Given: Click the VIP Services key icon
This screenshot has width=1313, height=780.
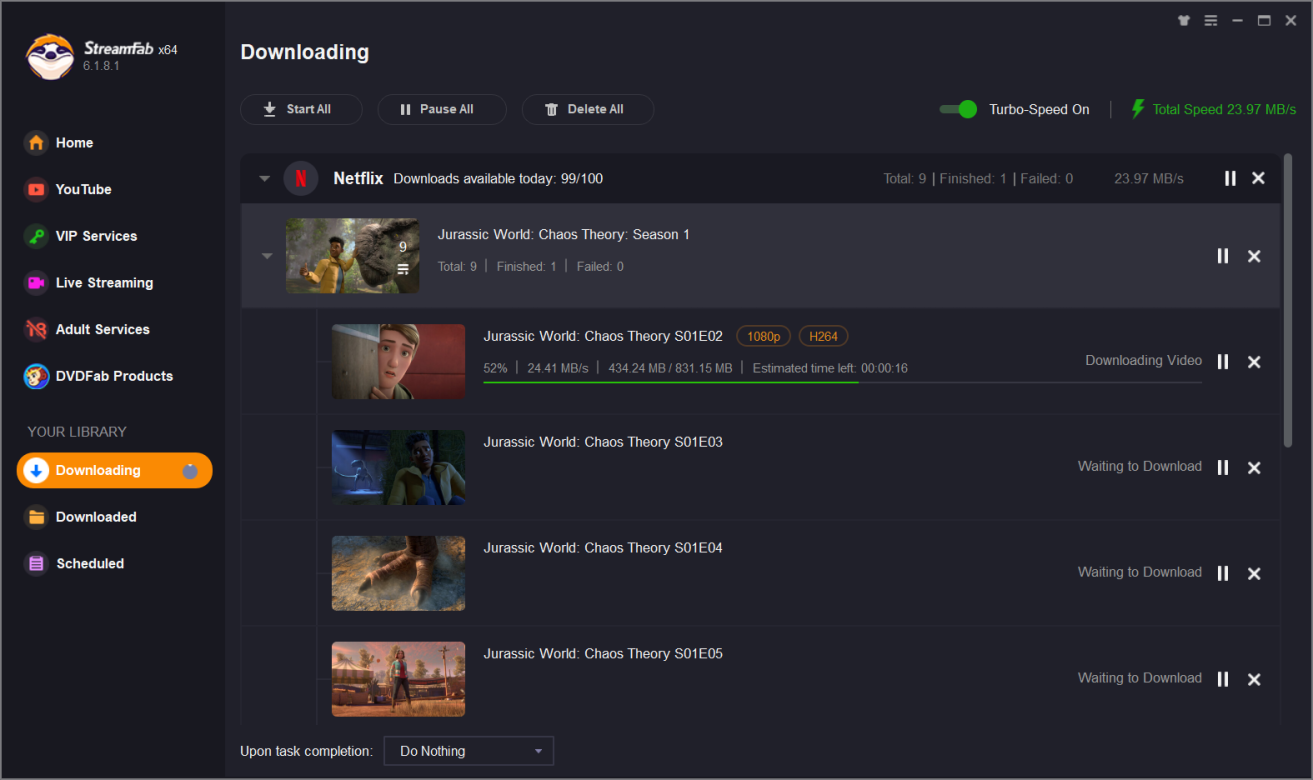Looking at the screenshot, I should click(36, 236).
